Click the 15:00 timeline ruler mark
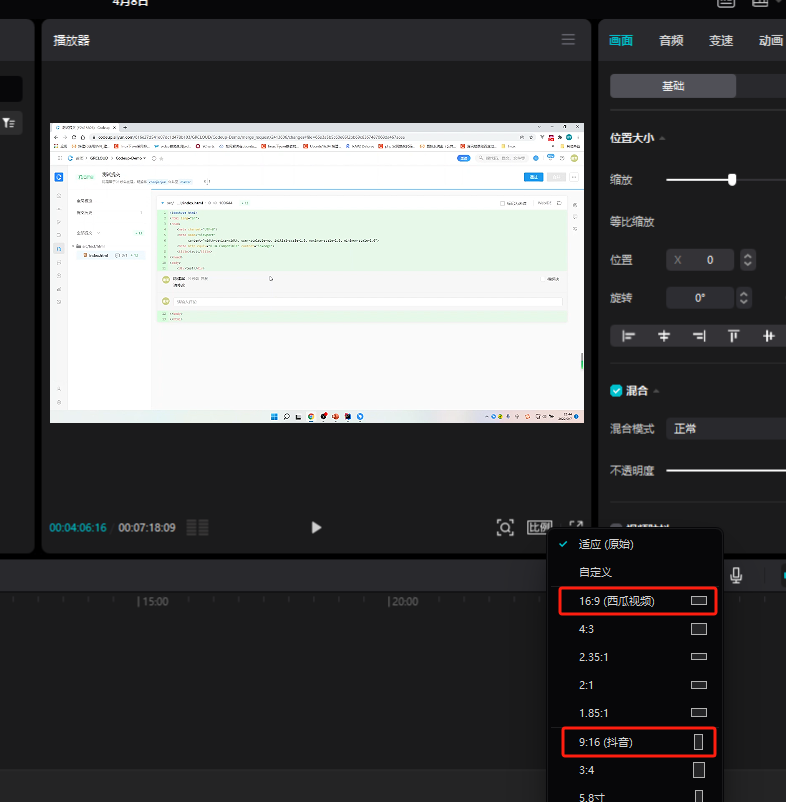 [153, 602]
